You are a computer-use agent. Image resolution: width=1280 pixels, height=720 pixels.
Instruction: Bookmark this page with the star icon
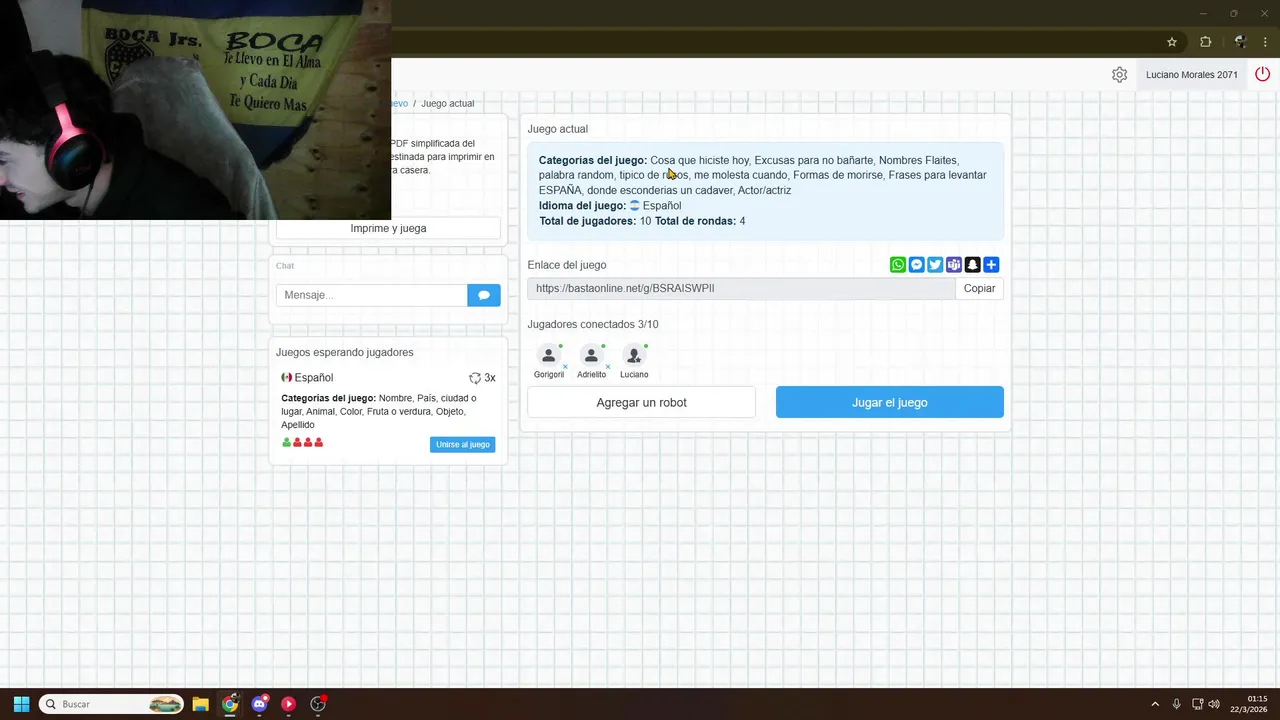[1172, 42]
